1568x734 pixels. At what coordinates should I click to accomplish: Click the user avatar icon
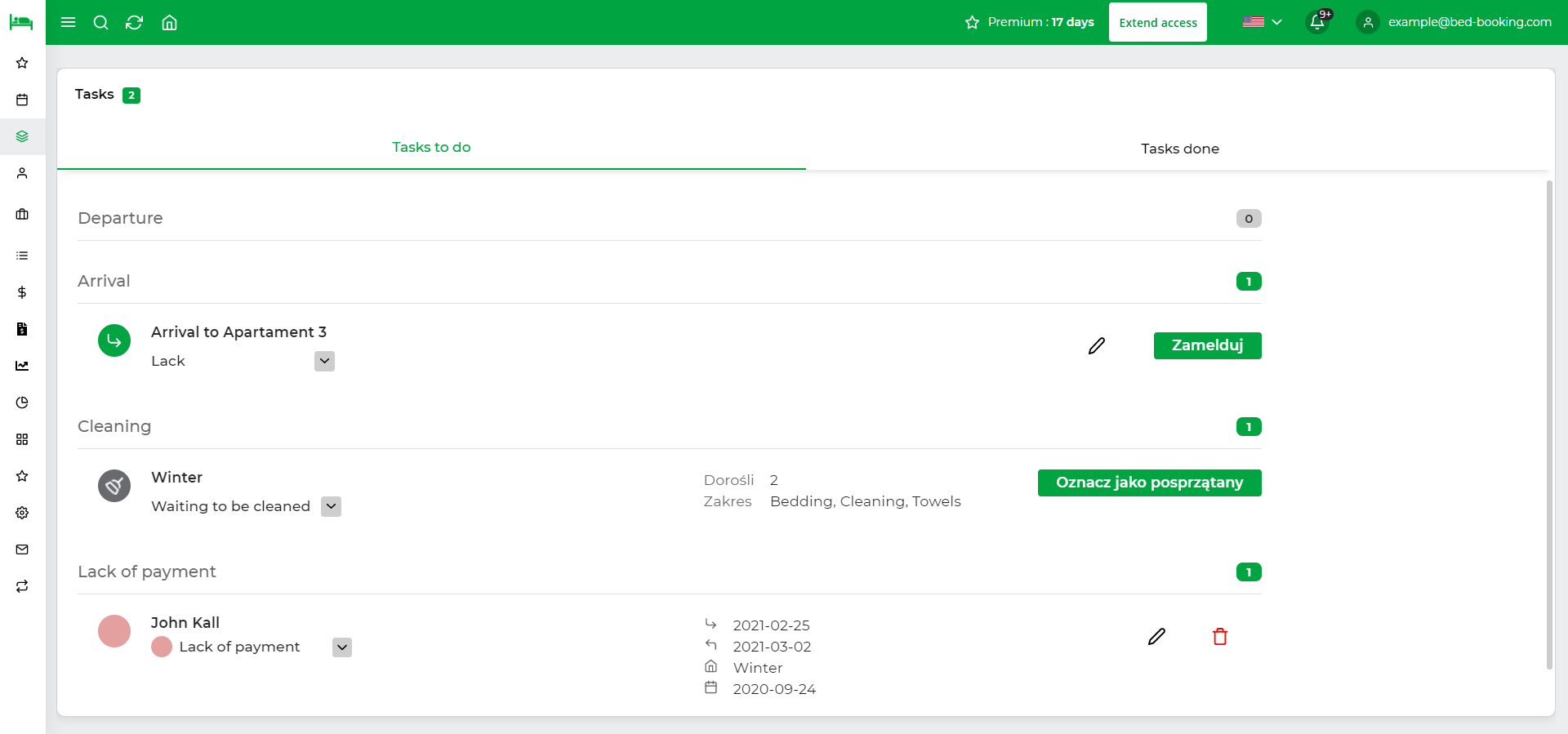(x=1368, y=22)
